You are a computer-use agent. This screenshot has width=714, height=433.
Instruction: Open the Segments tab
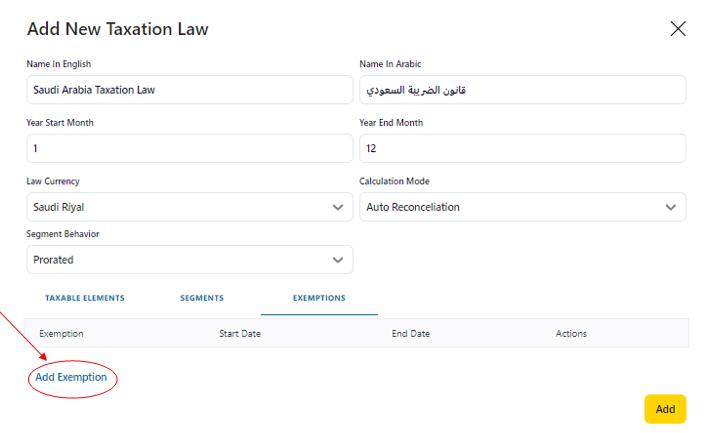[x=202, y=298]
